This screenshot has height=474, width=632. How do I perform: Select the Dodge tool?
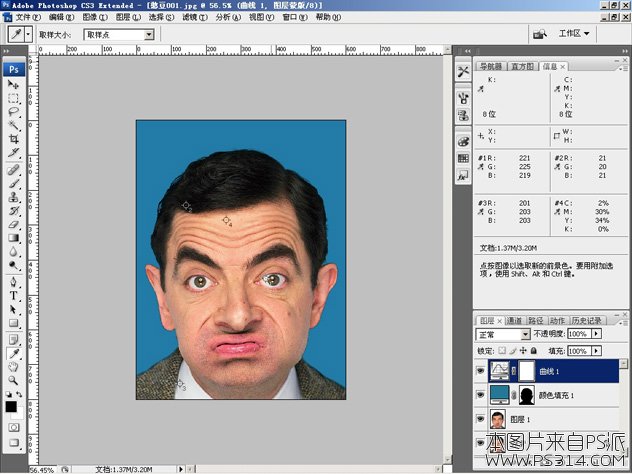(13, 265)
